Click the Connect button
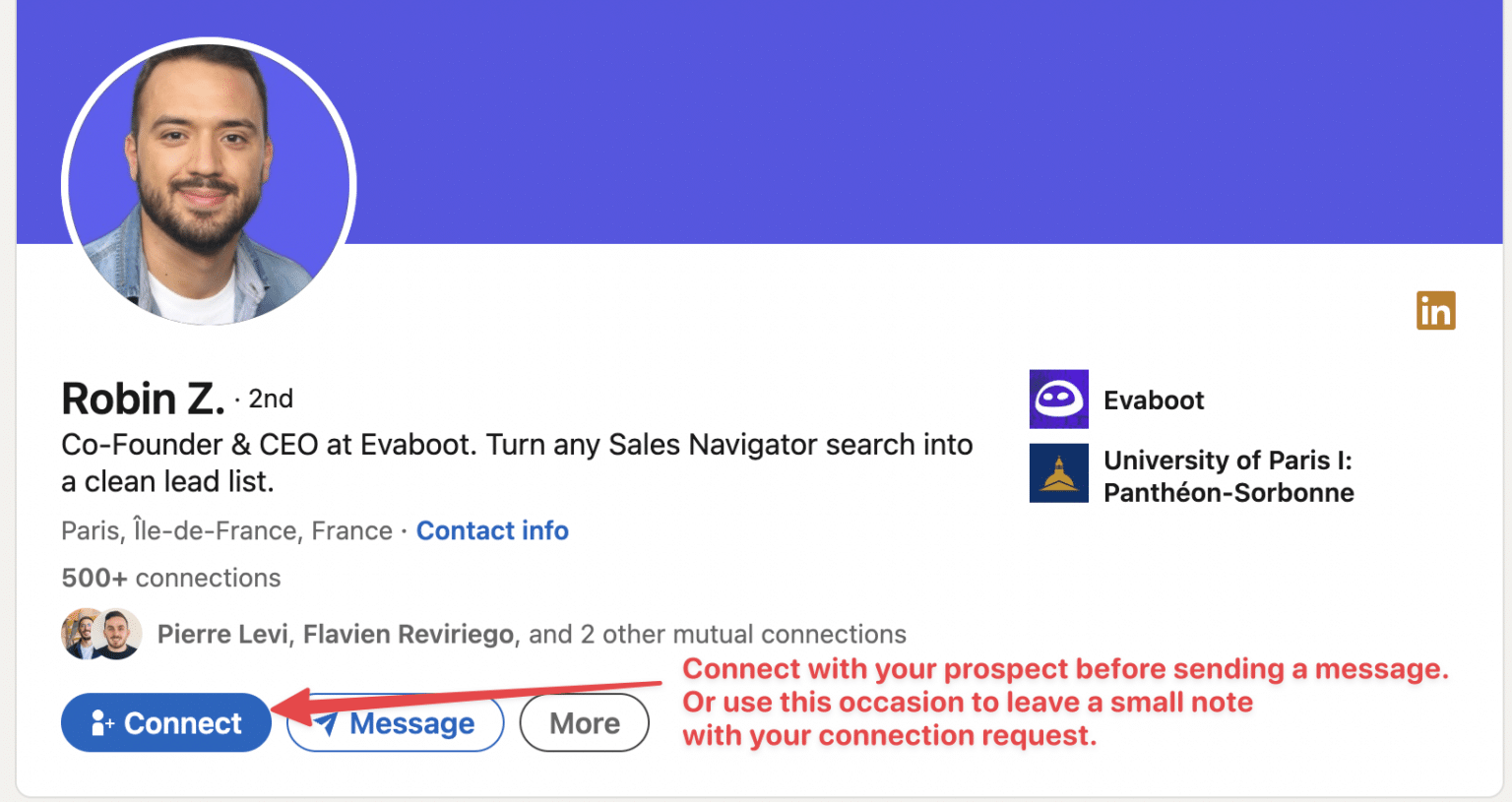Screen dimensions: 1512x802 [165, 722]
